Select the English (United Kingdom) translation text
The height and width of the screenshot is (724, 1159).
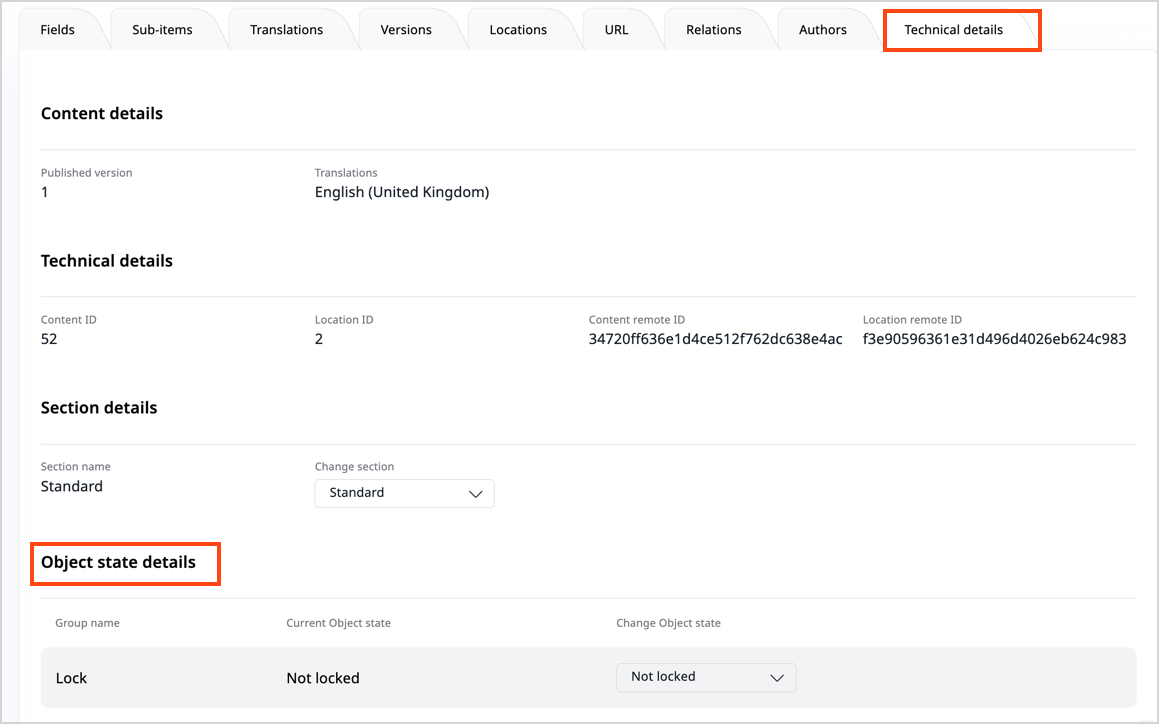(x=401, y=191)
